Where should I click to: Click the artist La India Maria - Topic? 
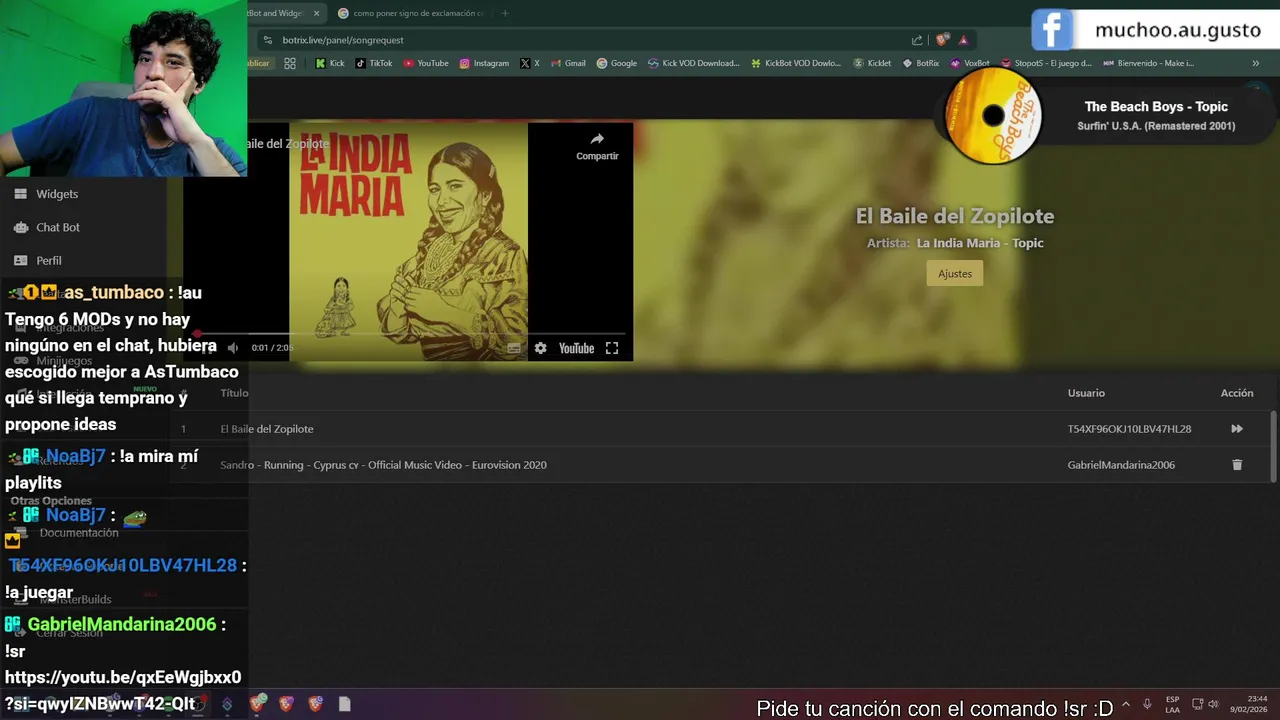tap(980, 243)
